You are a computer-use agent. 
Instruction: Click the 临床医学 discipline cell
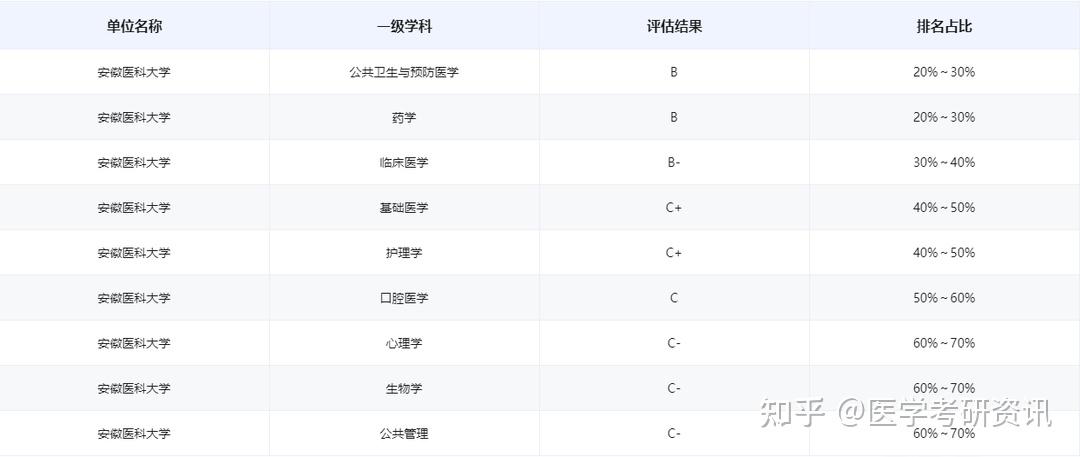[x=404, y=162]
